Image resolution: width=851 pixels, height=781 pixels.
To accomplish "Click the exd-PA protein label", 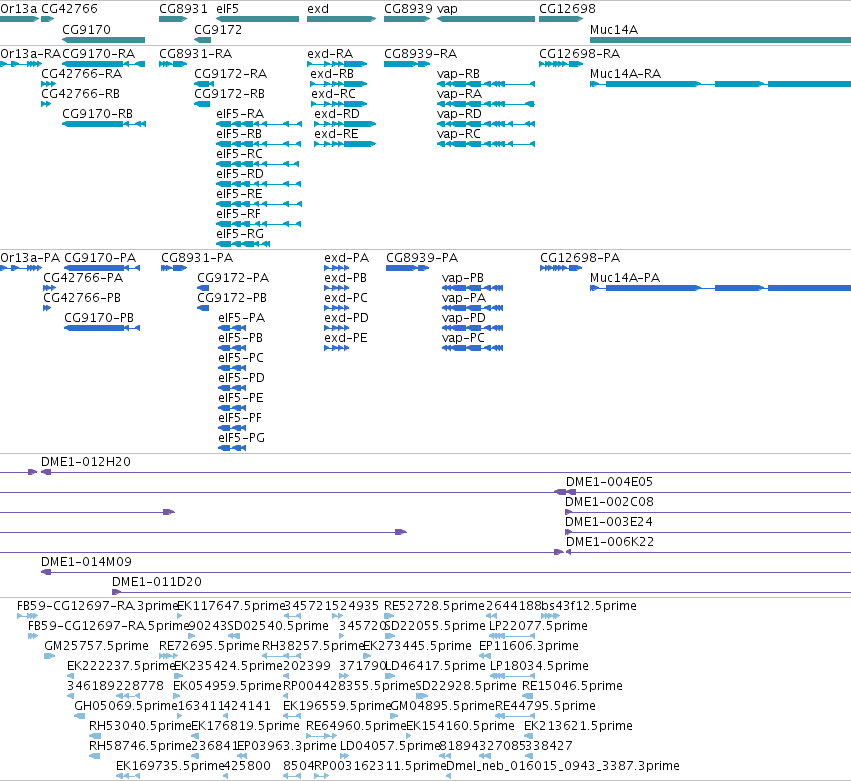I will tap(346, 257).
